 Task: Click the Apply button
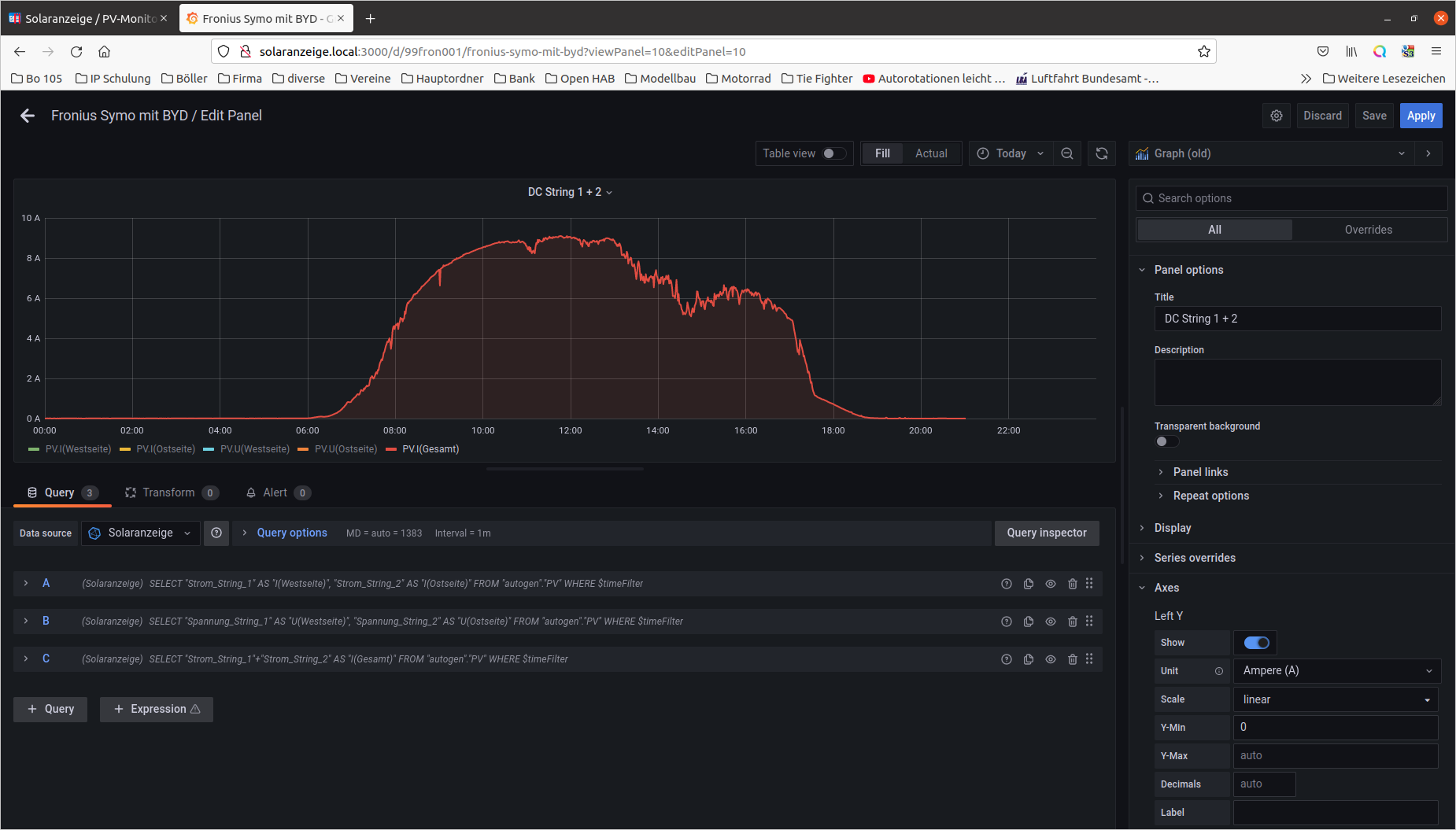click(x=1421, y=116)
